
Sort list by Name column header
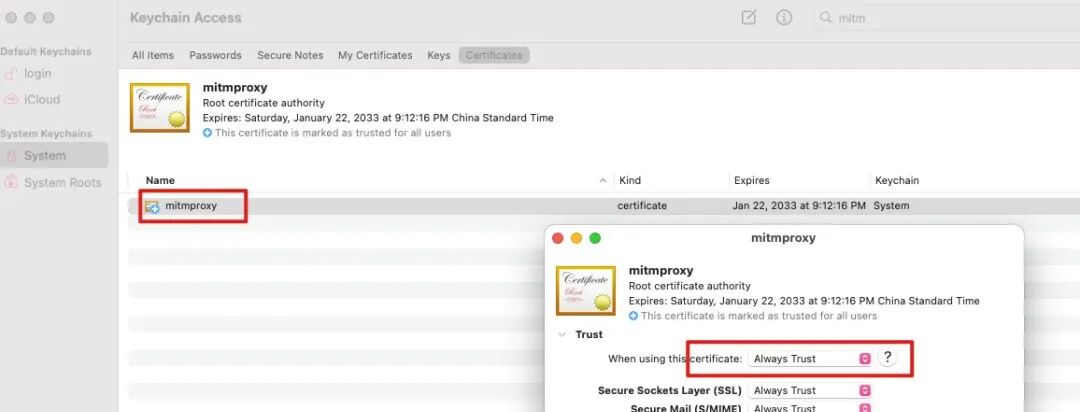[x=160, y=181]
